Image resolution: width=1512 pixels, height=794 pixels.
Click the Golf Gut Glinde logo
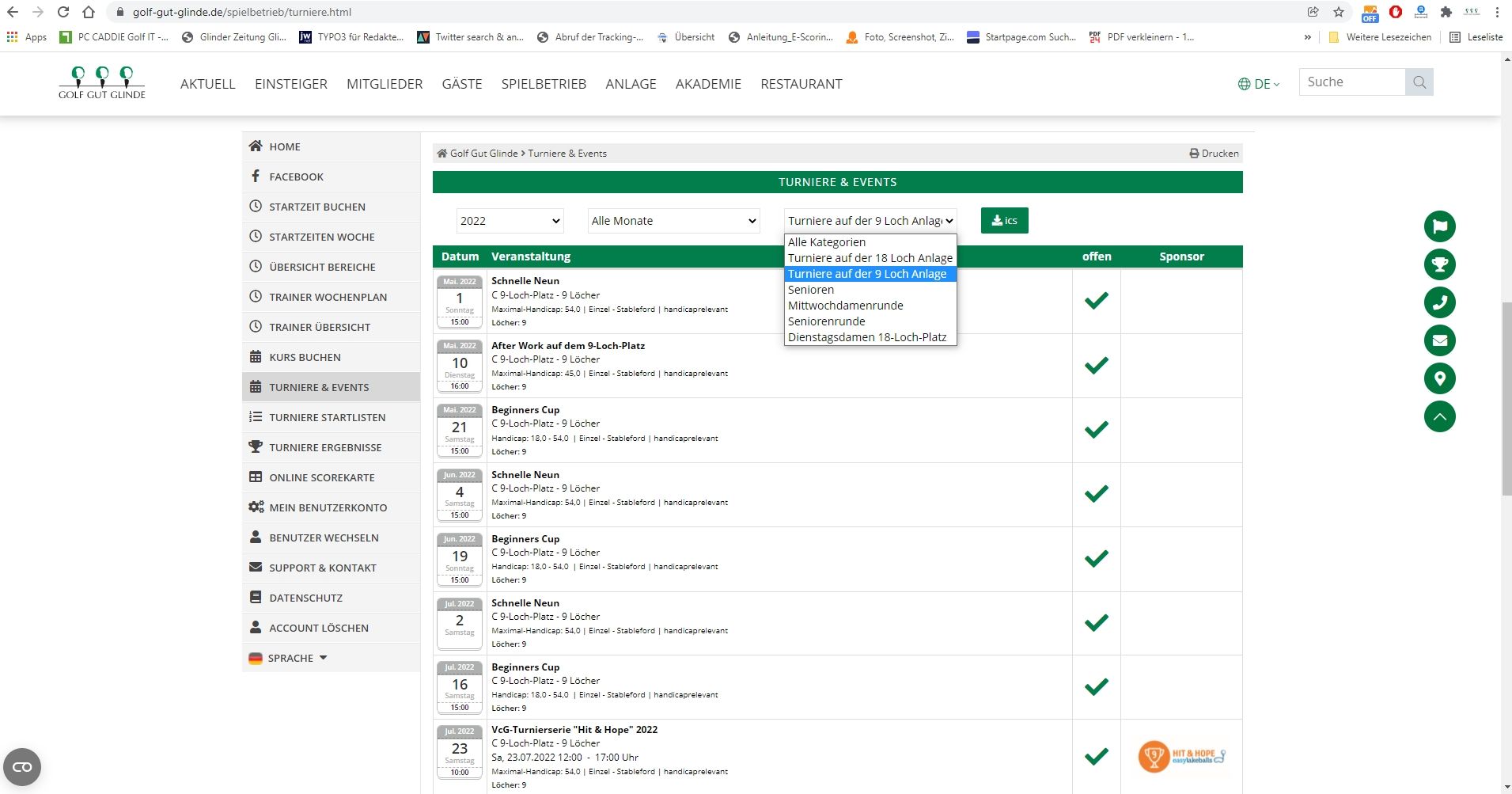102,83
